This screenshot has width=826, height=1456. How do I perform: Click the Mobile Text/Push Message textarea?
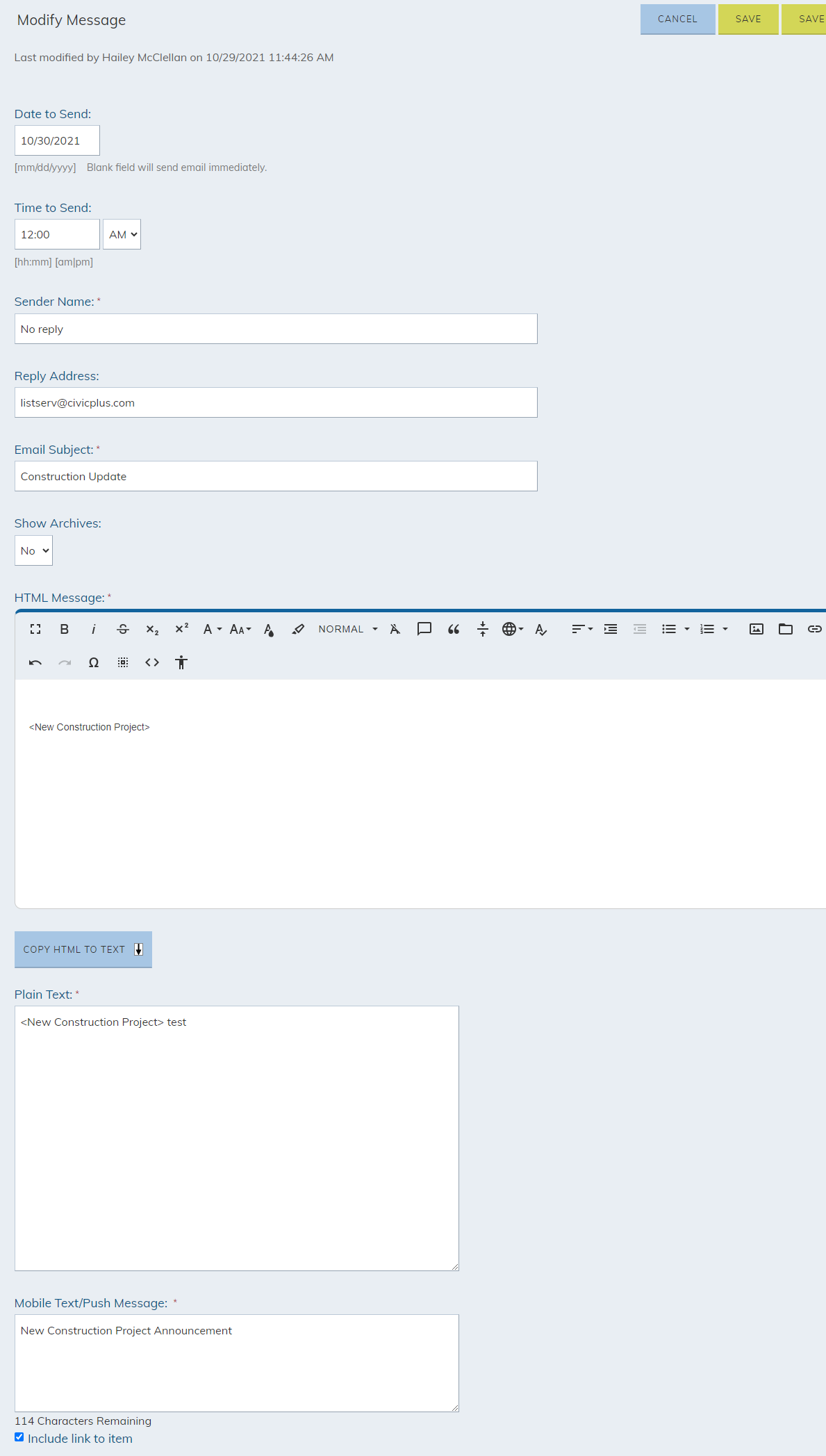(237, 1363)
